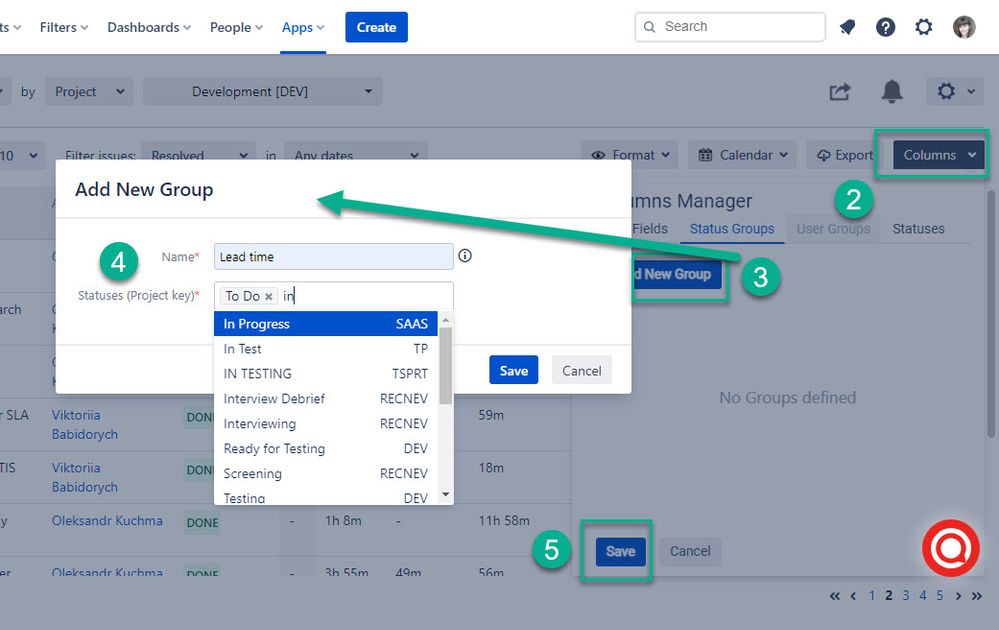Open the Format dropdown

pos(631,155)
